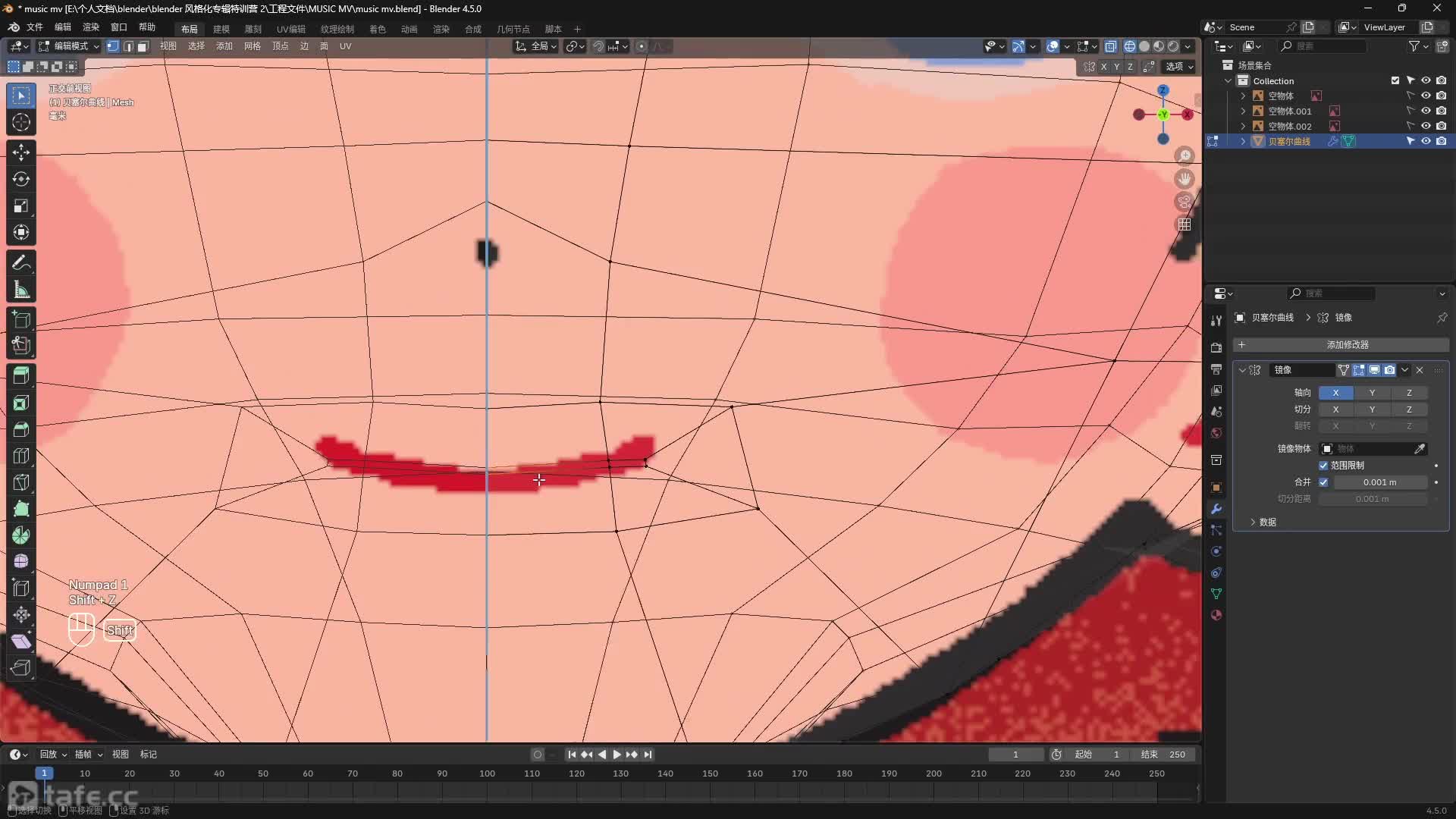Hide 空物体.001 using its eye icon
This screenshot has height=819, width=1456.
click(1426, 111)
